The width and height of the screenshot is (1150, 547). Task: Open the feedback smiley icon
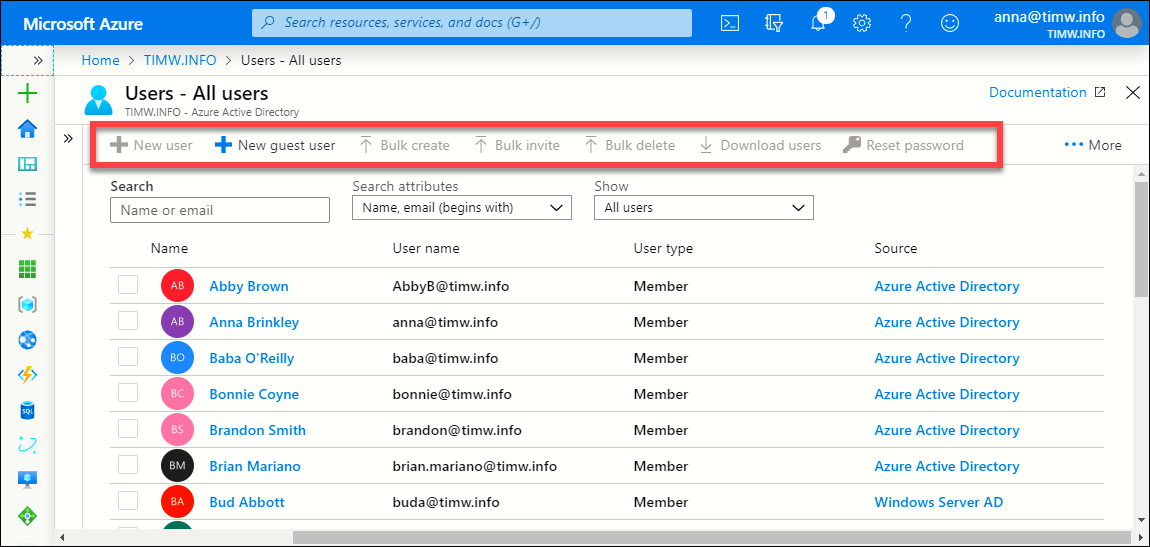point(950,23)
